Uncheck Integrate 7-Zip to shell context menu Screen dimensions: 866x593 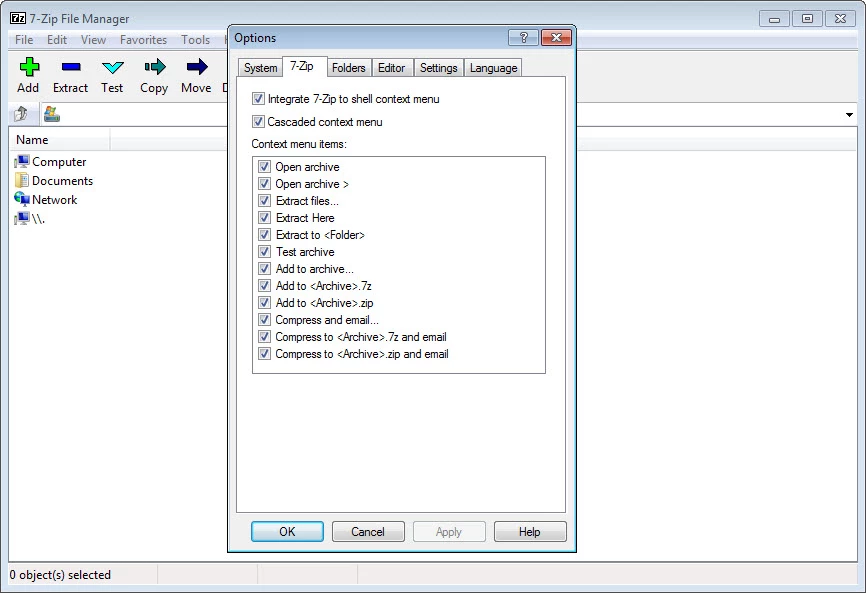259,99
